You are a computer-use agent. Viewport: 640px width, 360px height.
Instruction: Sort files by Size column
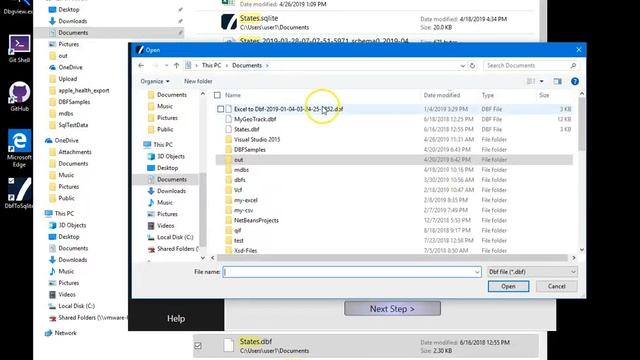click(544, 95)
